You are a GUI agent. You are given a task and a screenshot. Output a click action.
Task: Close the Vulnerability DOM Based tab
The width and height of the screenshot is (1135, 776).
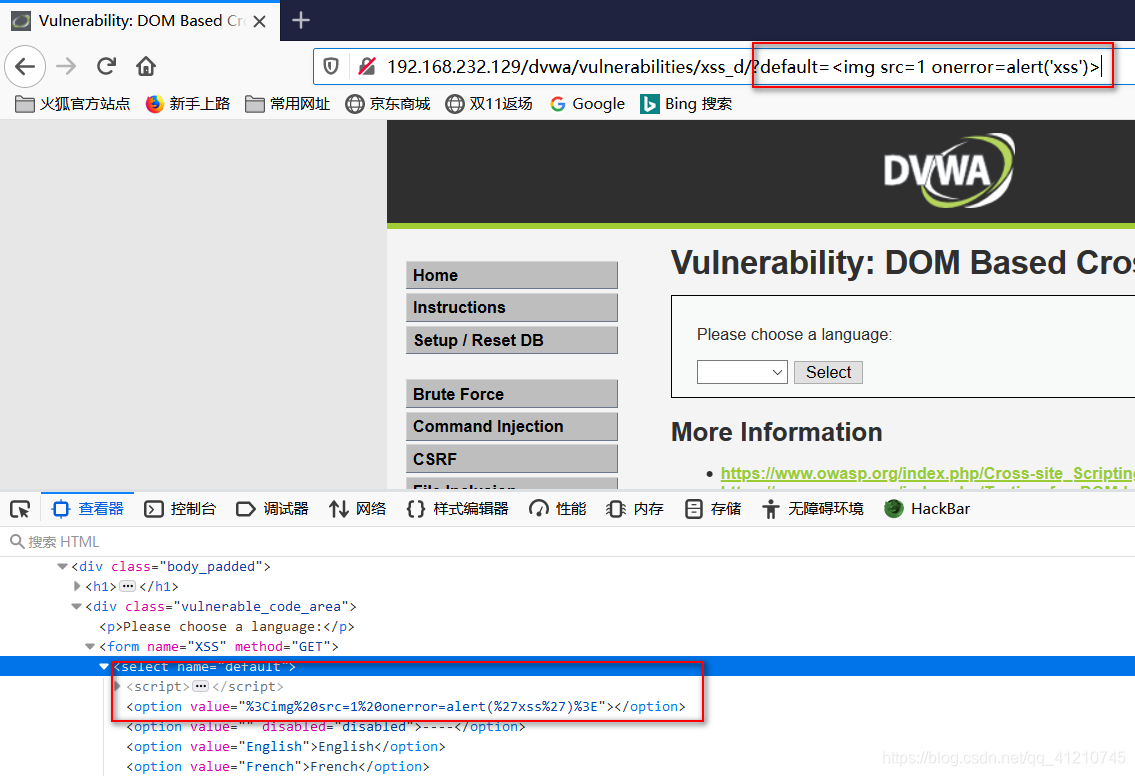point(260,22)
